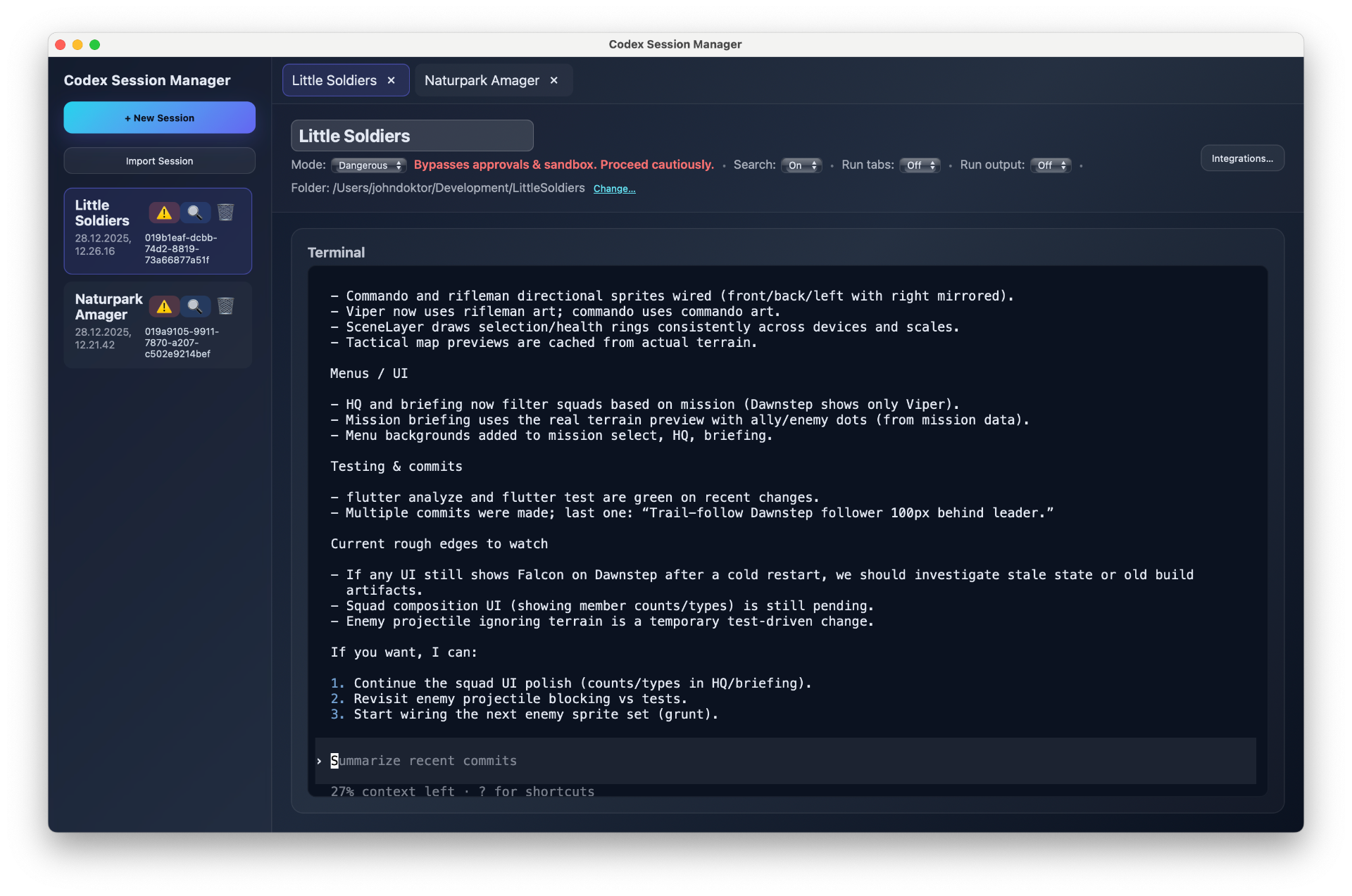Click the magnifier icon on Little Soldiers session
Screen dimensions: 1352x896
[195, 213]
